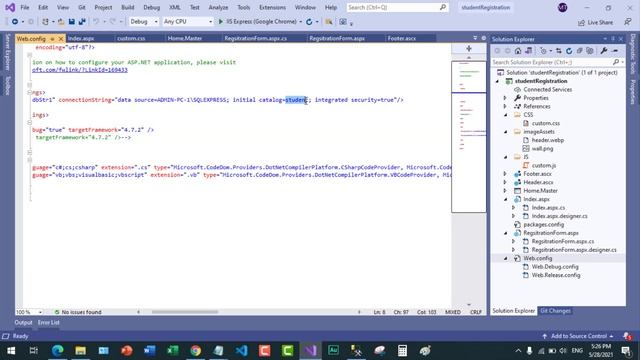640x360 pixels.
Task: Switch to the Footer.ascx editor tab
Action: point(402,38)
